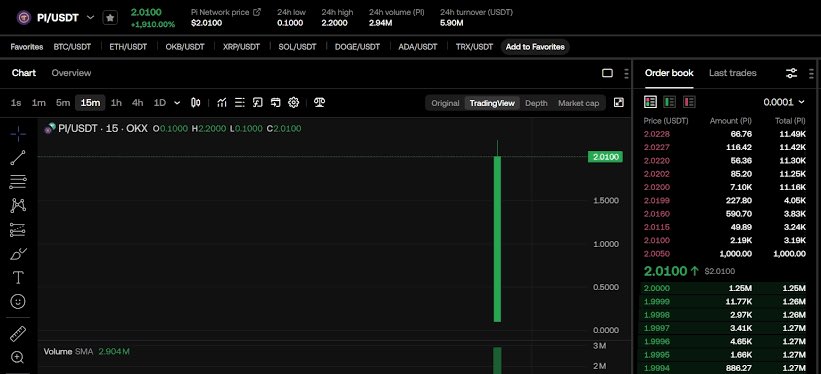Select the 1D timeframe

[x=160, y=103]
